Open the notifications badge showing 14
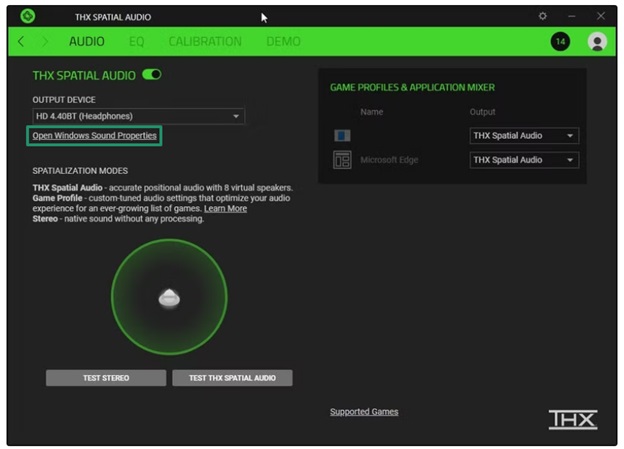Viewport: 624px width, 449px height. click(x=560, y=41)
